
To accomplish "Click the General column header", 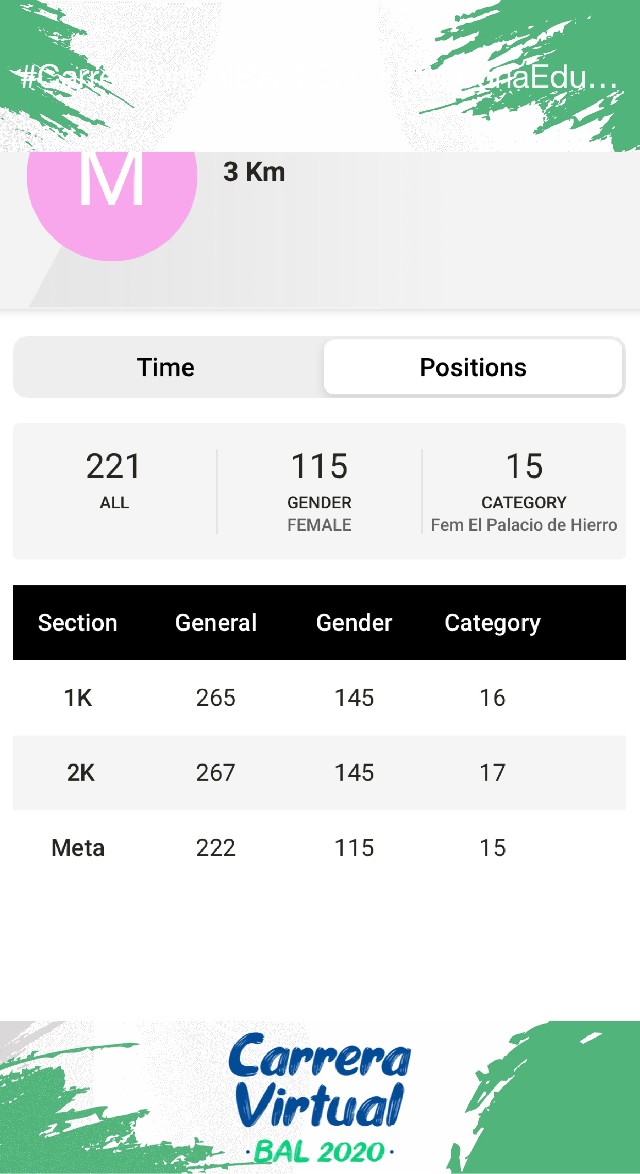I will click(216, 623).
